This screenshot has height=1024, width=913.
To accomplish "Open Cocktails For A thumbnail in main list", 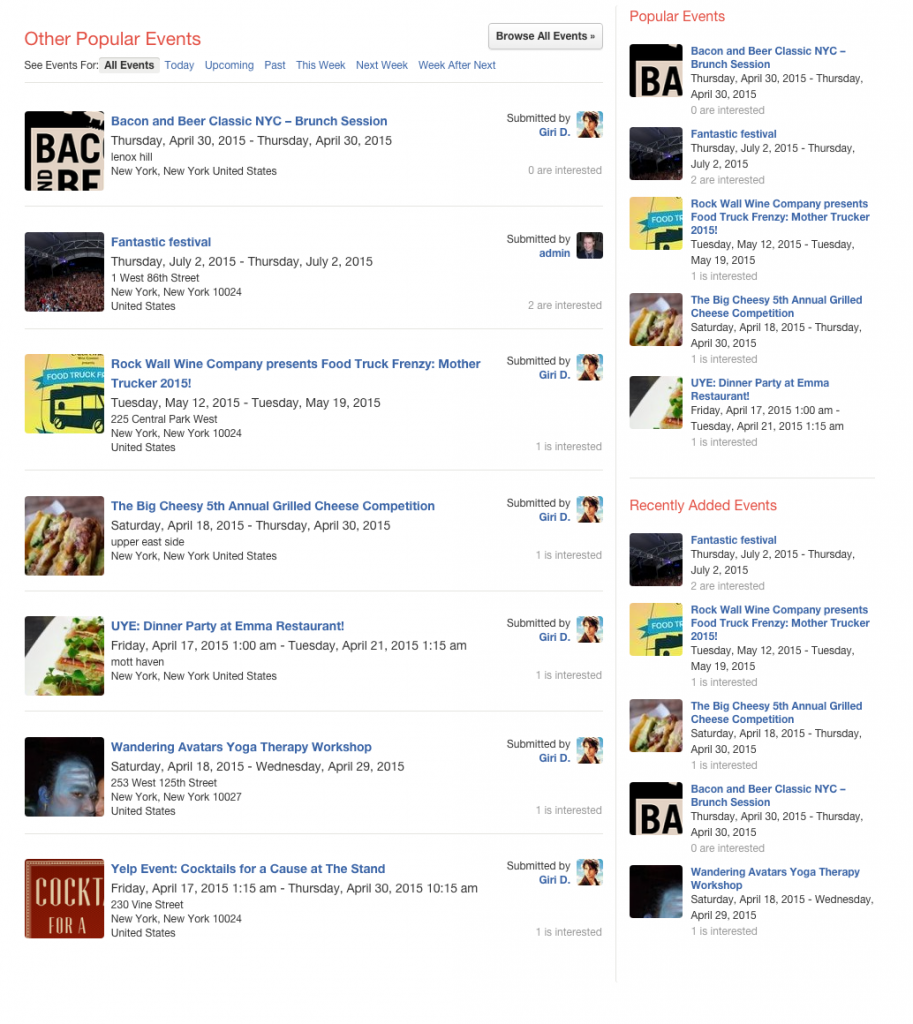I will pos(64,899).
